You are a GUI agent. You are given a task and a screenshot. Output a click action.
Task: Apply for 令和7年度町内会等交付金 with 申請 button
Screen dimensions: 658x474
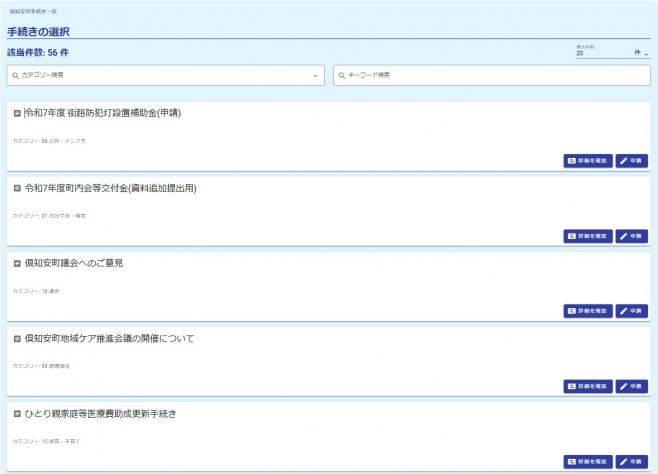click(632, 236)
